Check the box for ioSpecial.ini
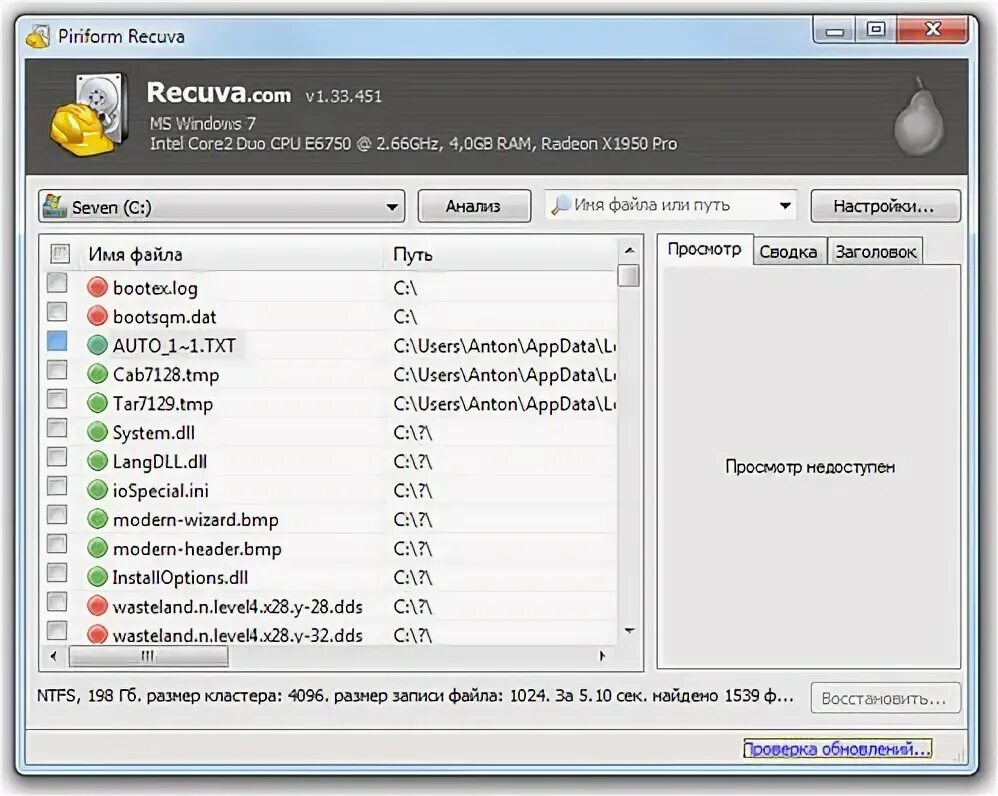The width and height of the screenshot is (998, 796). tap(57, 485)
